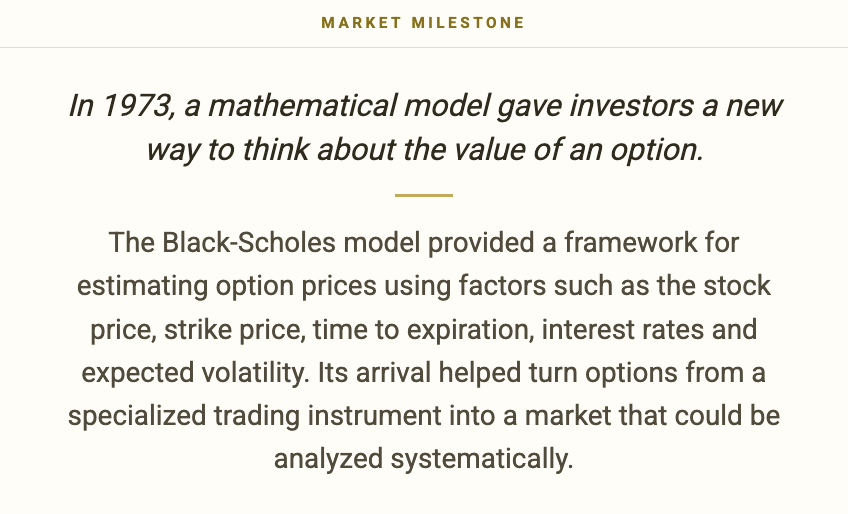Click the words "mathematical model" in the headline
The height and width of the screenshot is (514, 848).
(x=349, y=105)
